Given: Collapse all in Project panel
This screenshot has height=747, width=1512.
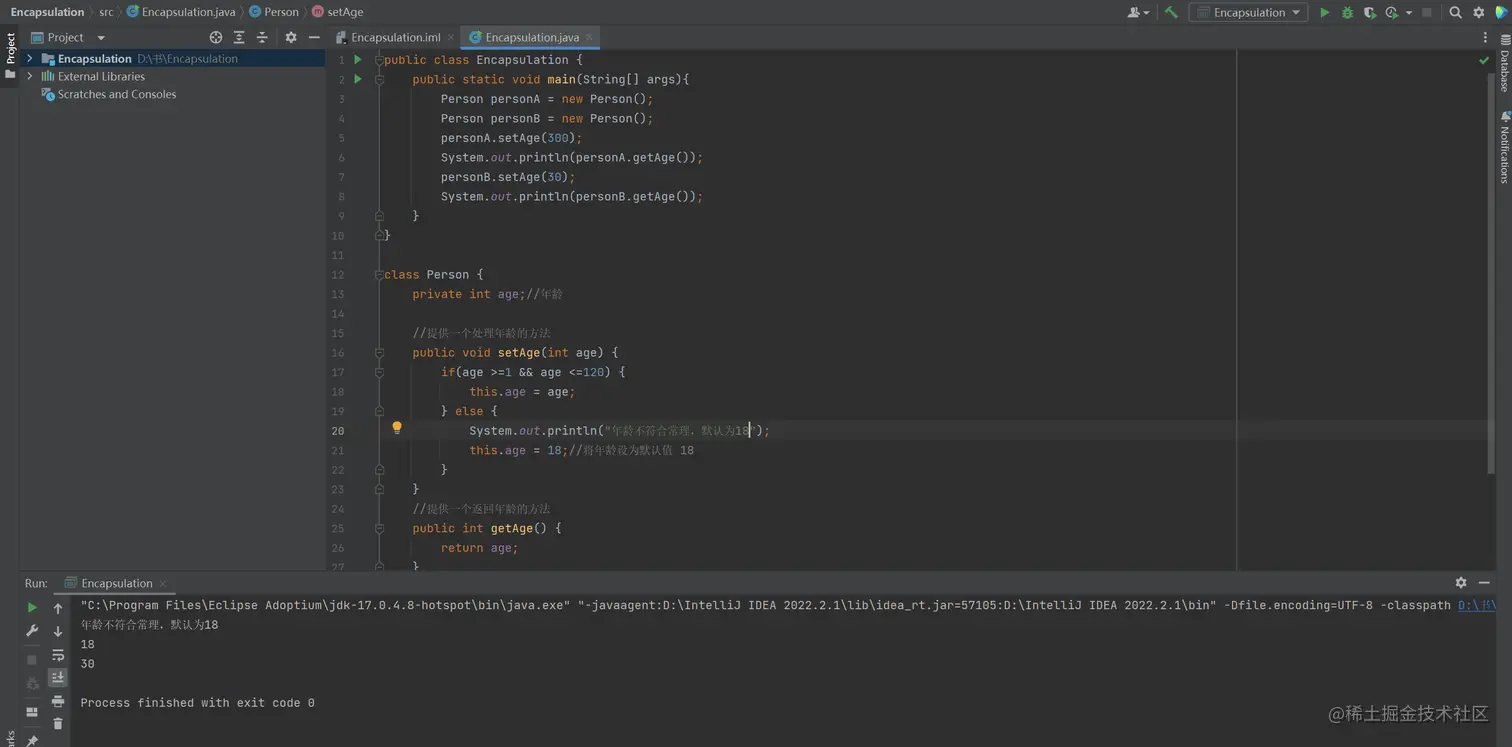Looking at the screenshot, I should pyautogui.click(x=262, y=37).
